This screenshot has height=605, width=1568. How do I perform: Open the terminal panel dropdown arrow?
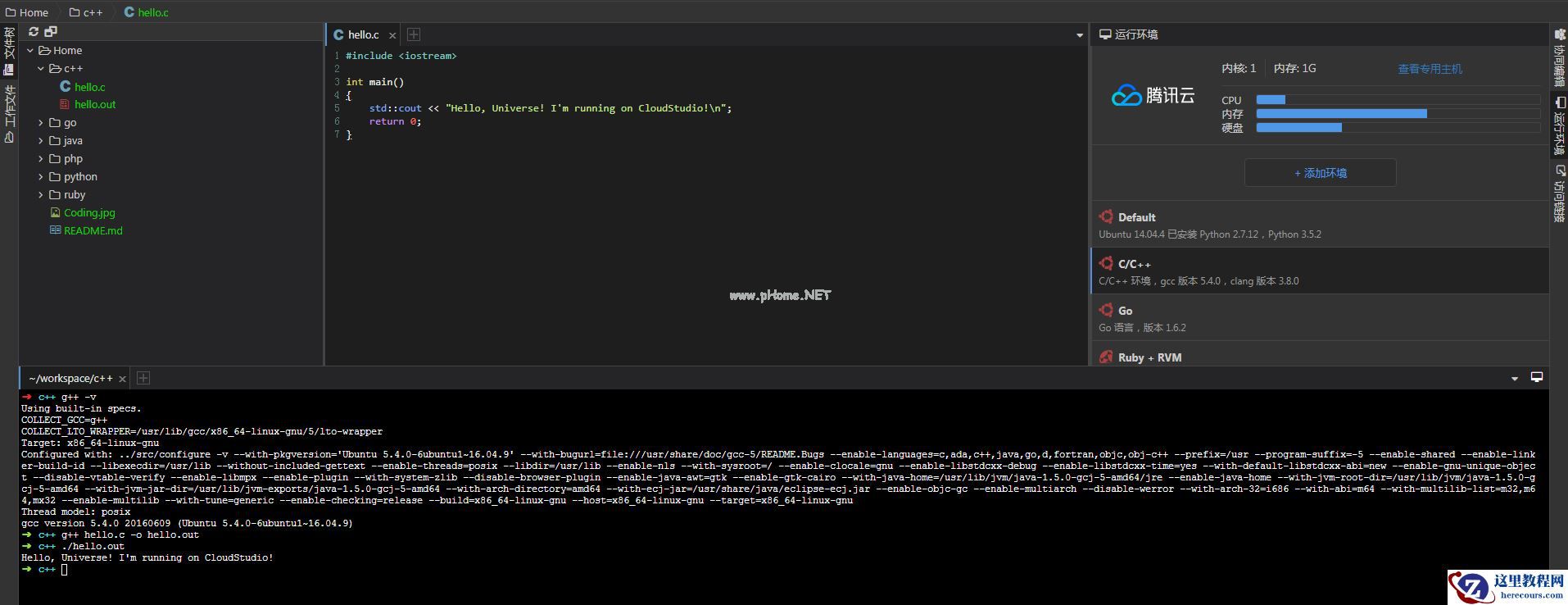coord(1514,379)
